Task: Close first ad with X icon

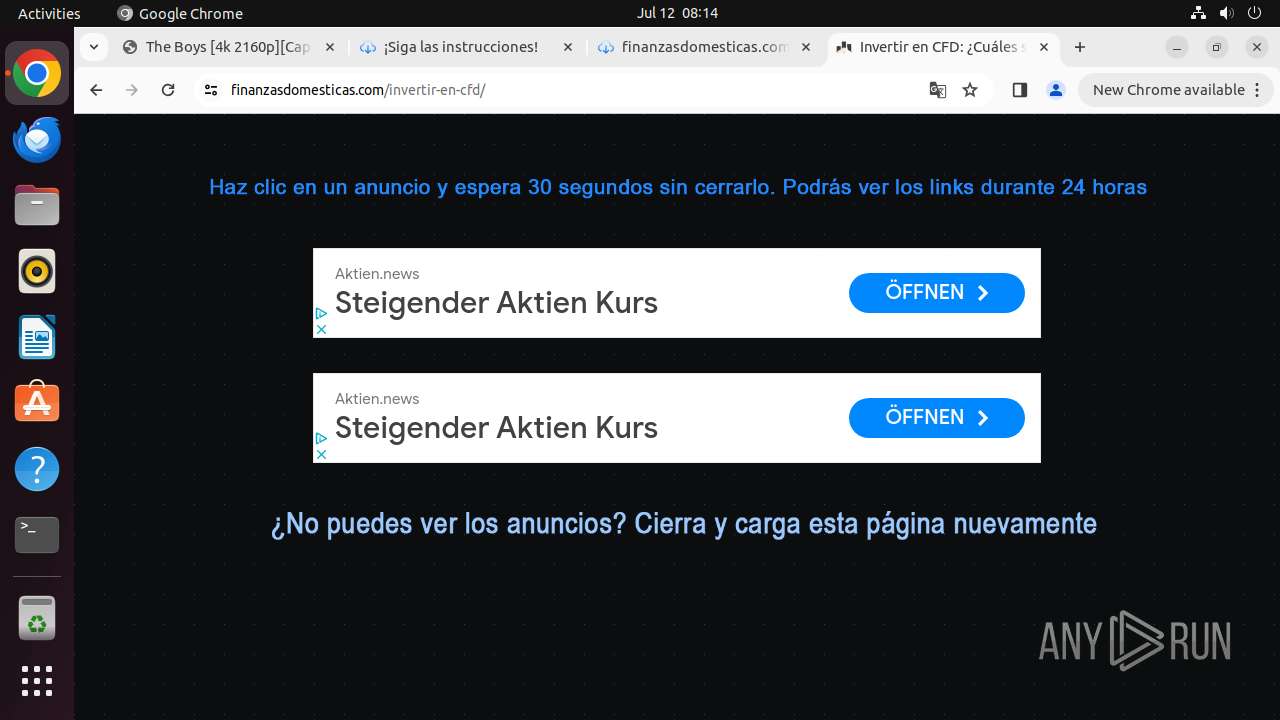Action: (321, 329)
